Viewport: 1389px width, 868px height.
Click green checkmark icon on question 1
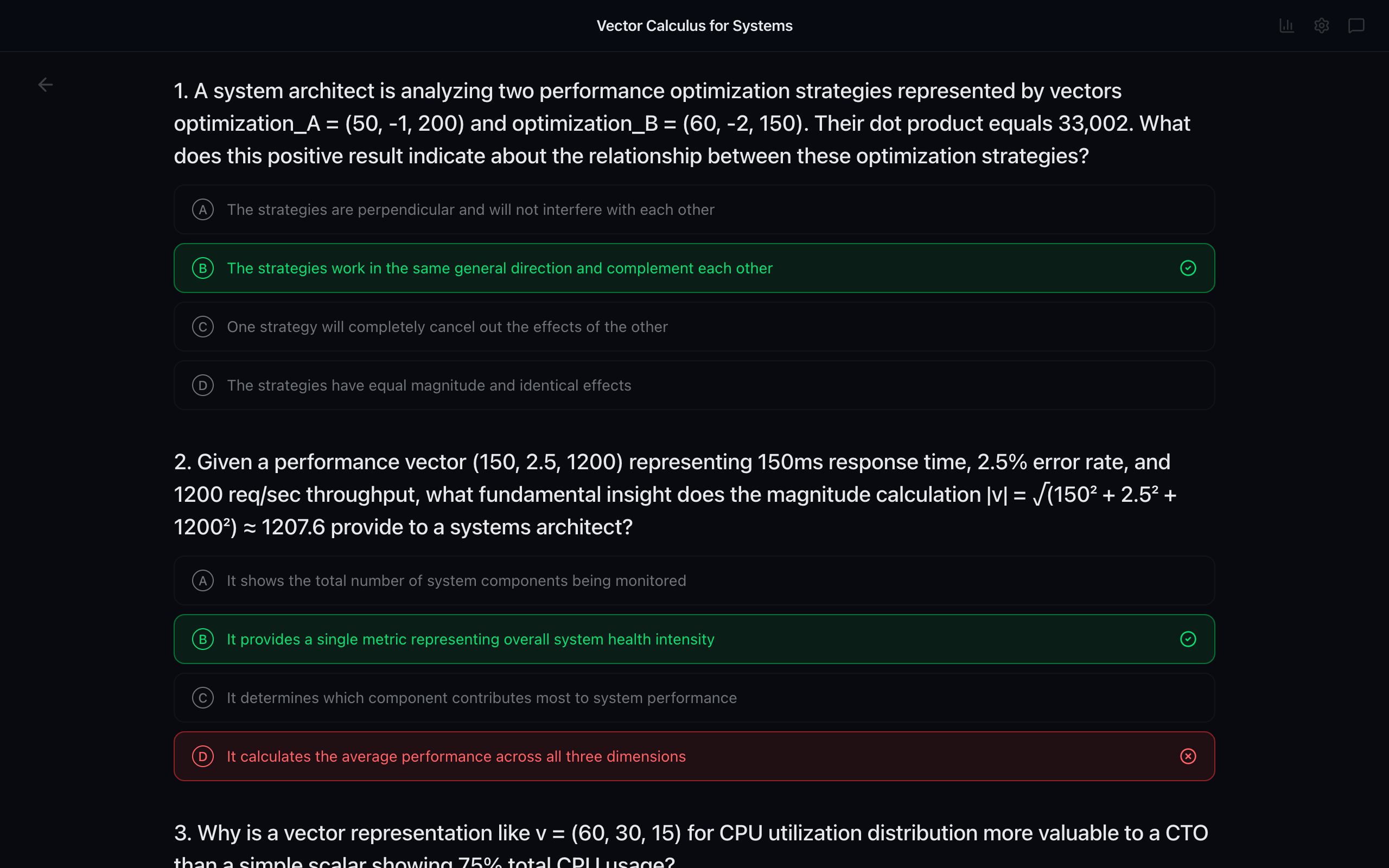click(x=1188, y=268)
